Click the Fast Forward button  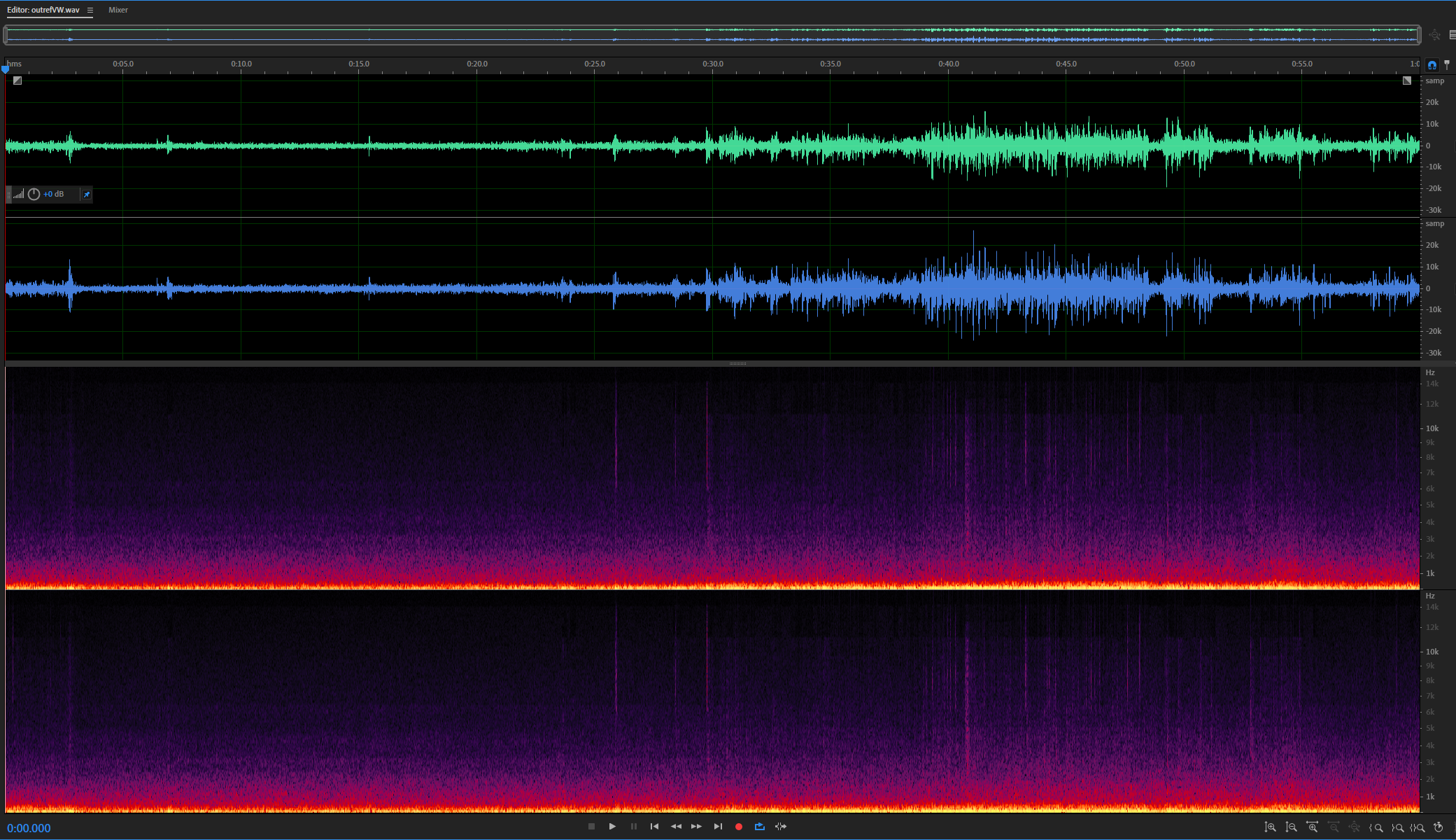(x=696, y=827)
